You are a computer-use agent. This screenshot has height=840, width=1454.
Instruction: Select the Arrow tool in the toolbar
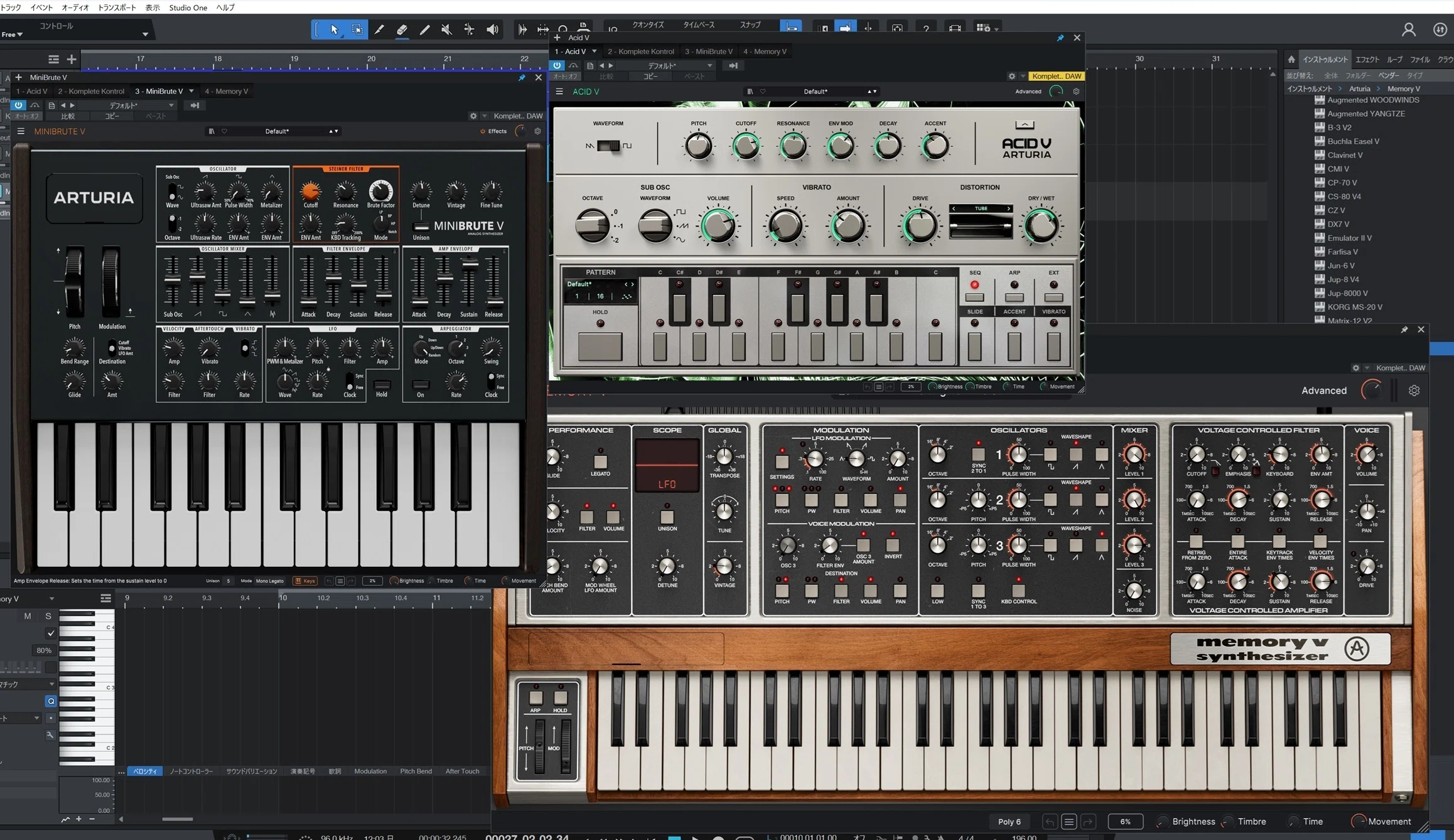(334, 30)
